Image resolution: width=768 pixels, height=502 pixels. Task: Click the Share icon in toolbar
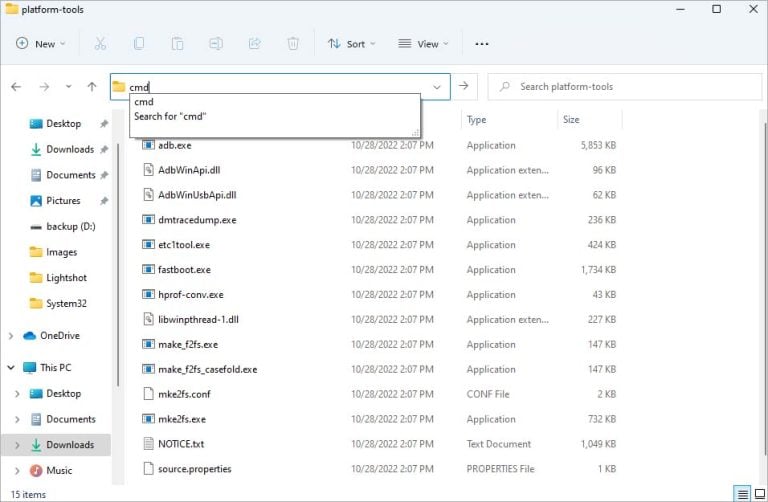click(x=254, y=44)
